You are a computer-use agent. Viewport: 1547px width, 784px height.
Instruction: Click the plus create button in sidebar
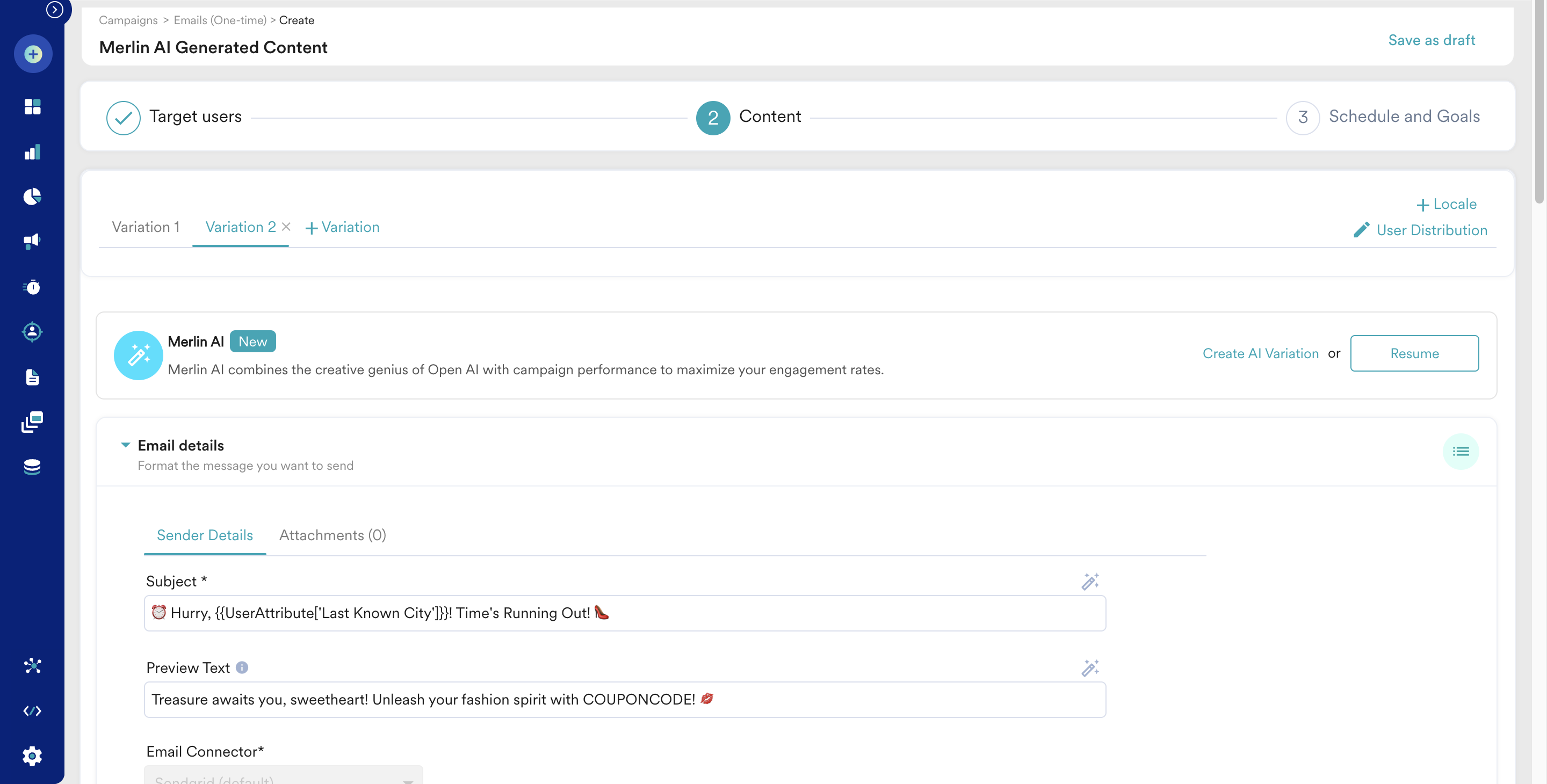click(x=33, y=54)
